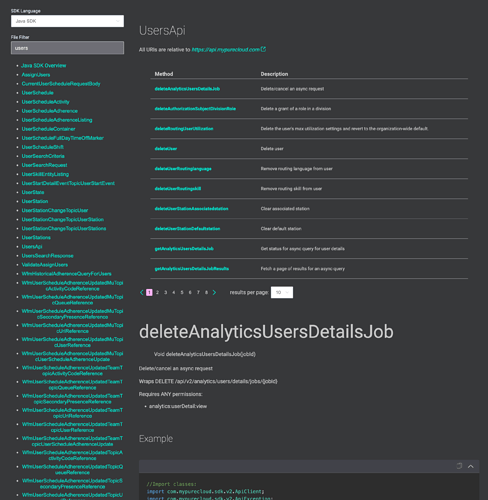Click 'Delete/cancel an async request' table description
488x500 pixels.
(292, 89)
